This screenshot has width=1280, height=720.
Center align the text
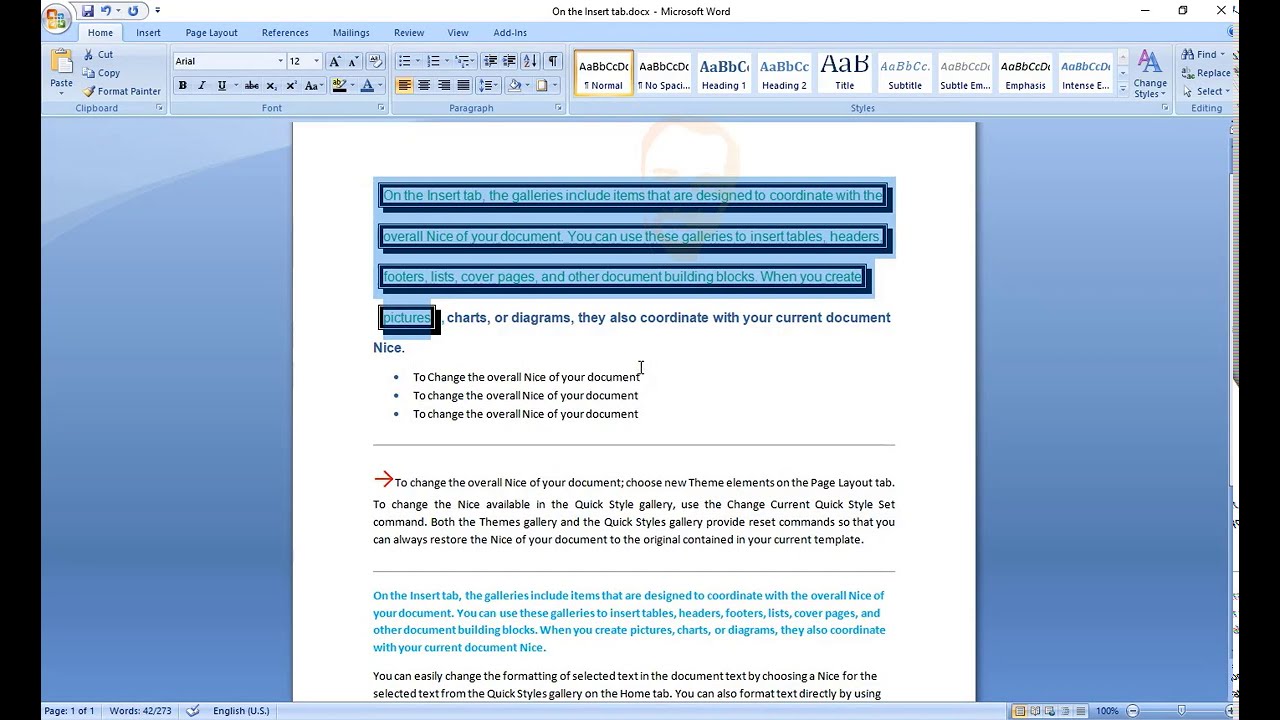click(x=424, y=86)
